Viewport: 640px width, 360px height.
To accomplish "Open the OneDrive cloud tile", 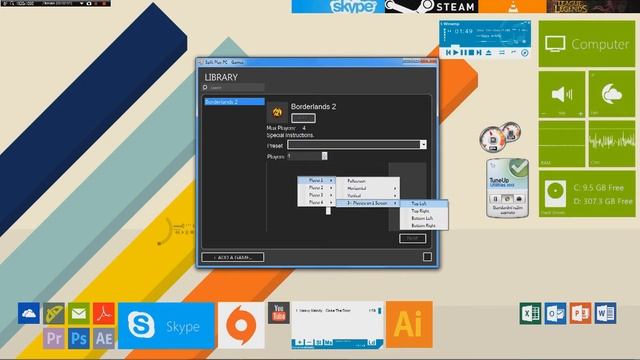I will [x=29, y=313].
